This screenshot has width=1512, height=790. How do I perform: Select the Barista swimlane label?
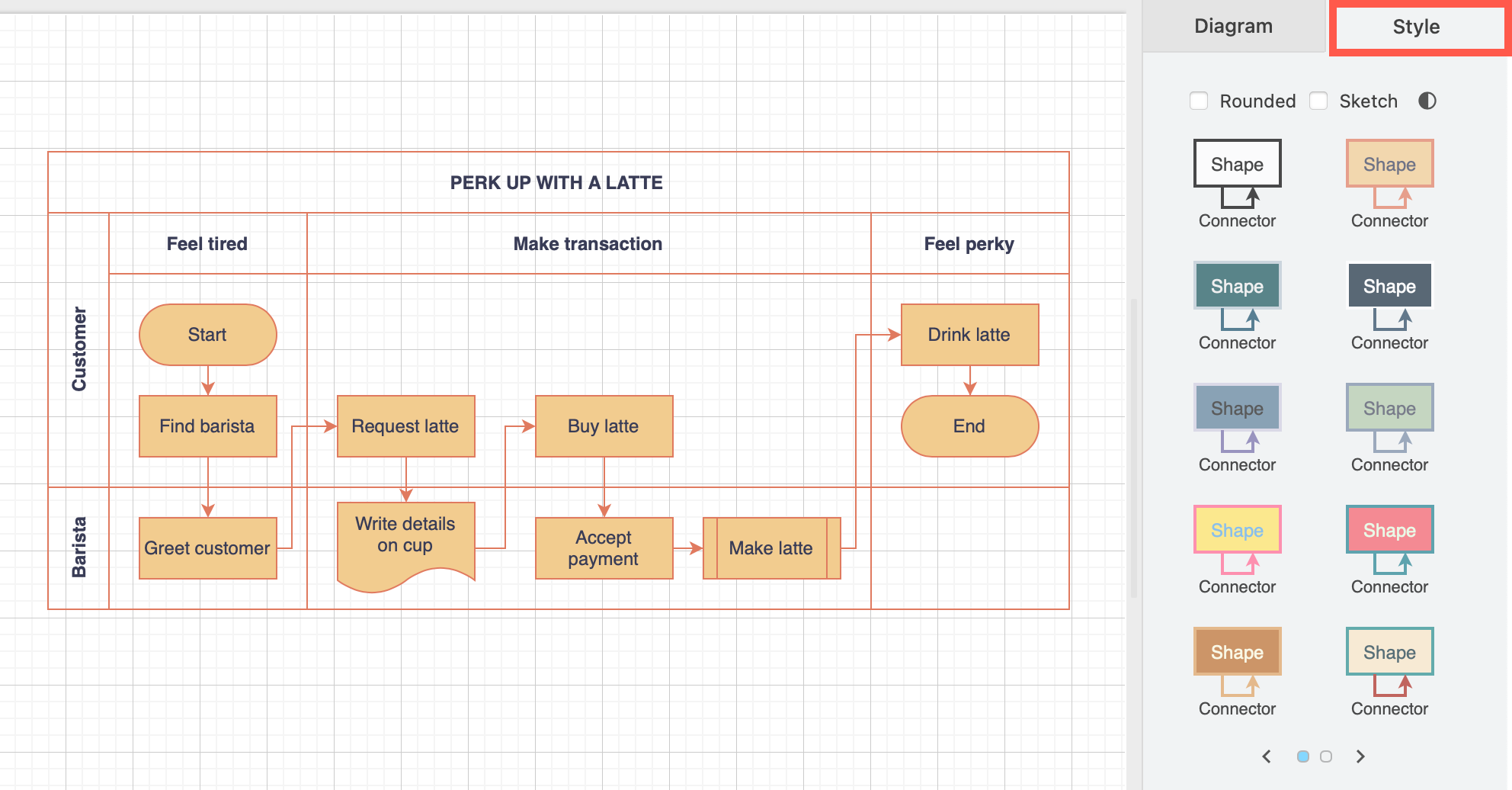click(79, 548)
